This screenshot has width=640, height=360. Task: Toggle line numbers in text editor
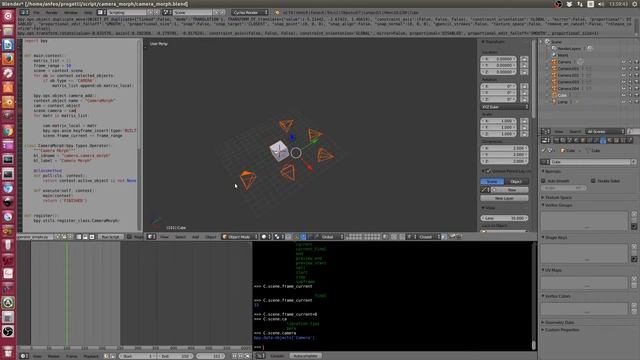pyautogui.click(x=79, y=236)
